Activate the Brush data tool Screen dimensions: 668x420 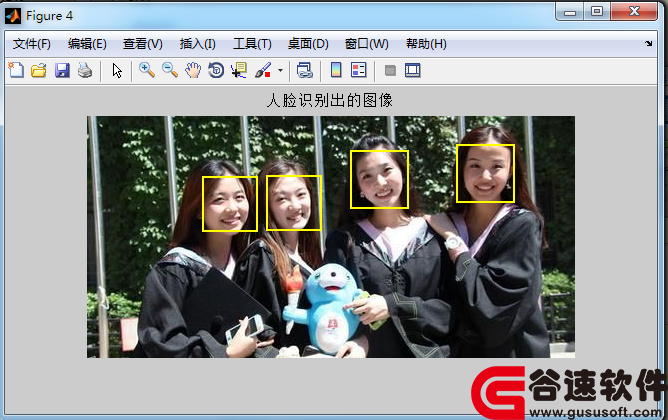coord(263,70)
